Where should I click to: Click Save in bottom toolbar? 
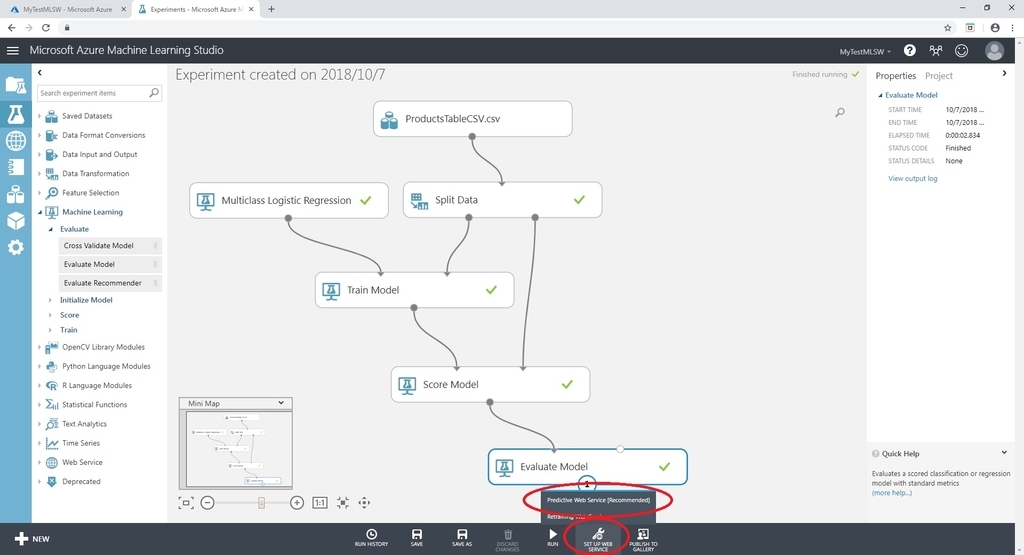[417, 538]
